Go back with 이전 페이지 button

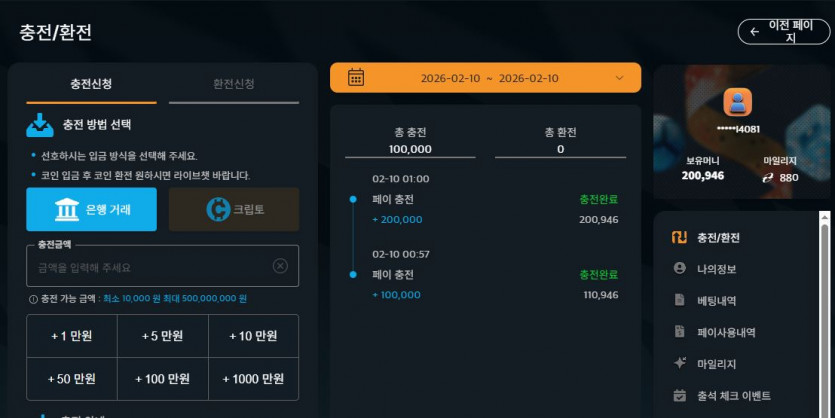tap(783, 32)
